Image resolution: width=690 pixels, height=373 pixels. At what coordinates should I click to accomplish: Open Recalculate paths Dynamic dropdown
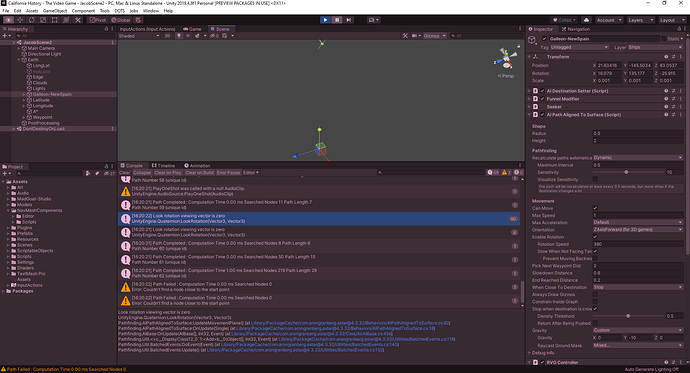pos(638,157)
